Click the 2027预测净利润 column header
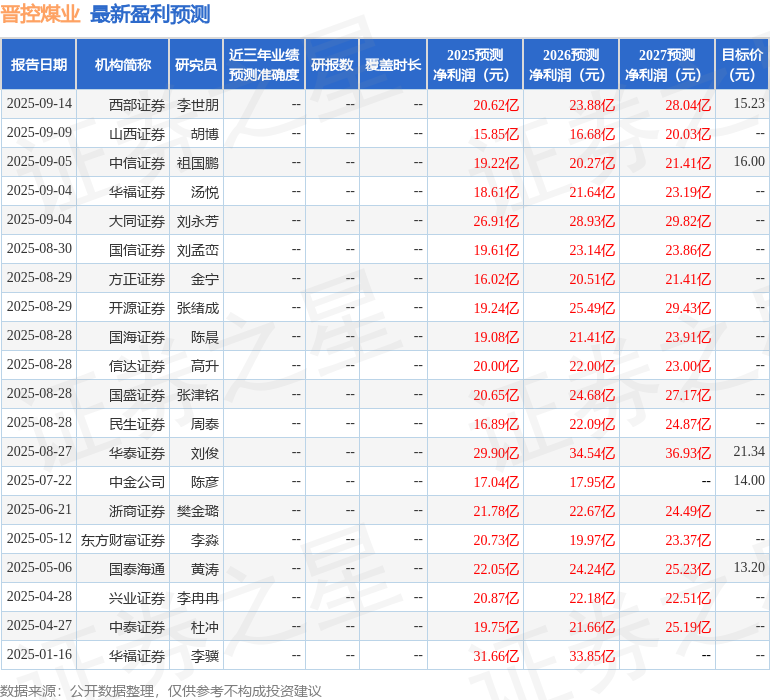 tap(667, 65)
